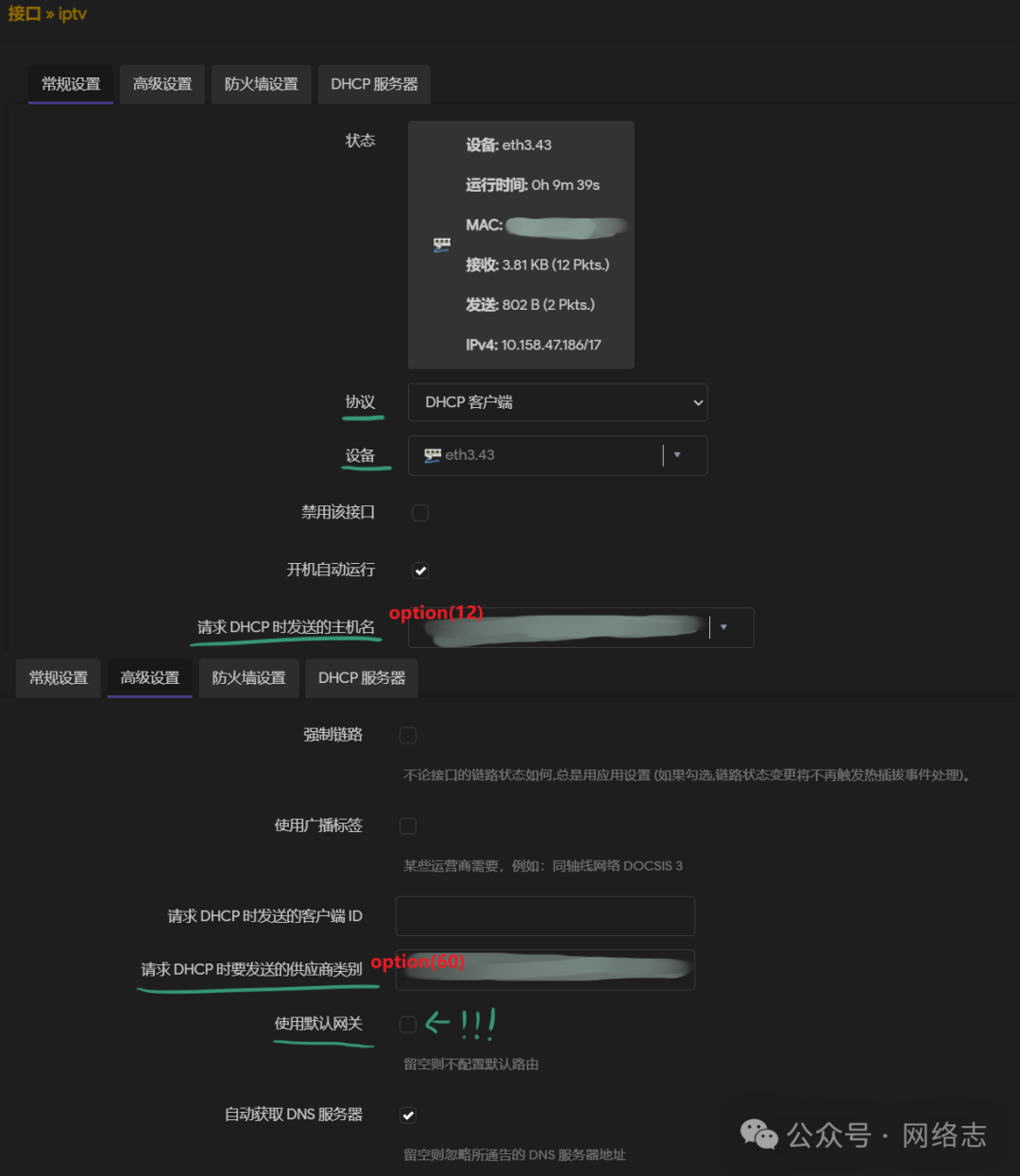Viewport: 1020px width, 1176px height.
Task: Click the WeChat public account icon at bottom right
Action: tap(758, 1136)
